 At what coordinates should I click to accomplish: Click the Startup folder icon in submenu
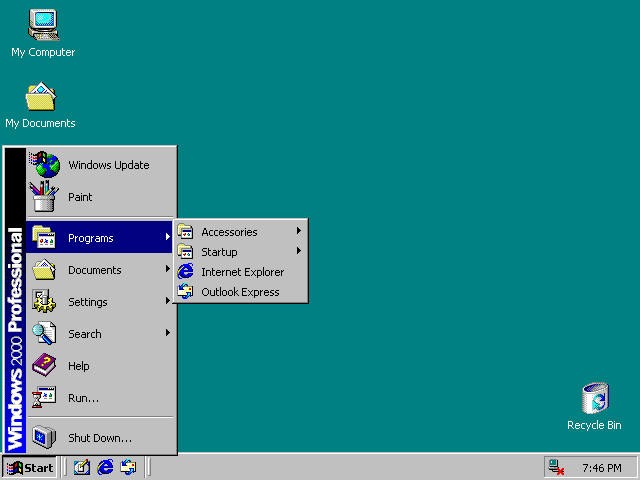[x=185, y=251]
